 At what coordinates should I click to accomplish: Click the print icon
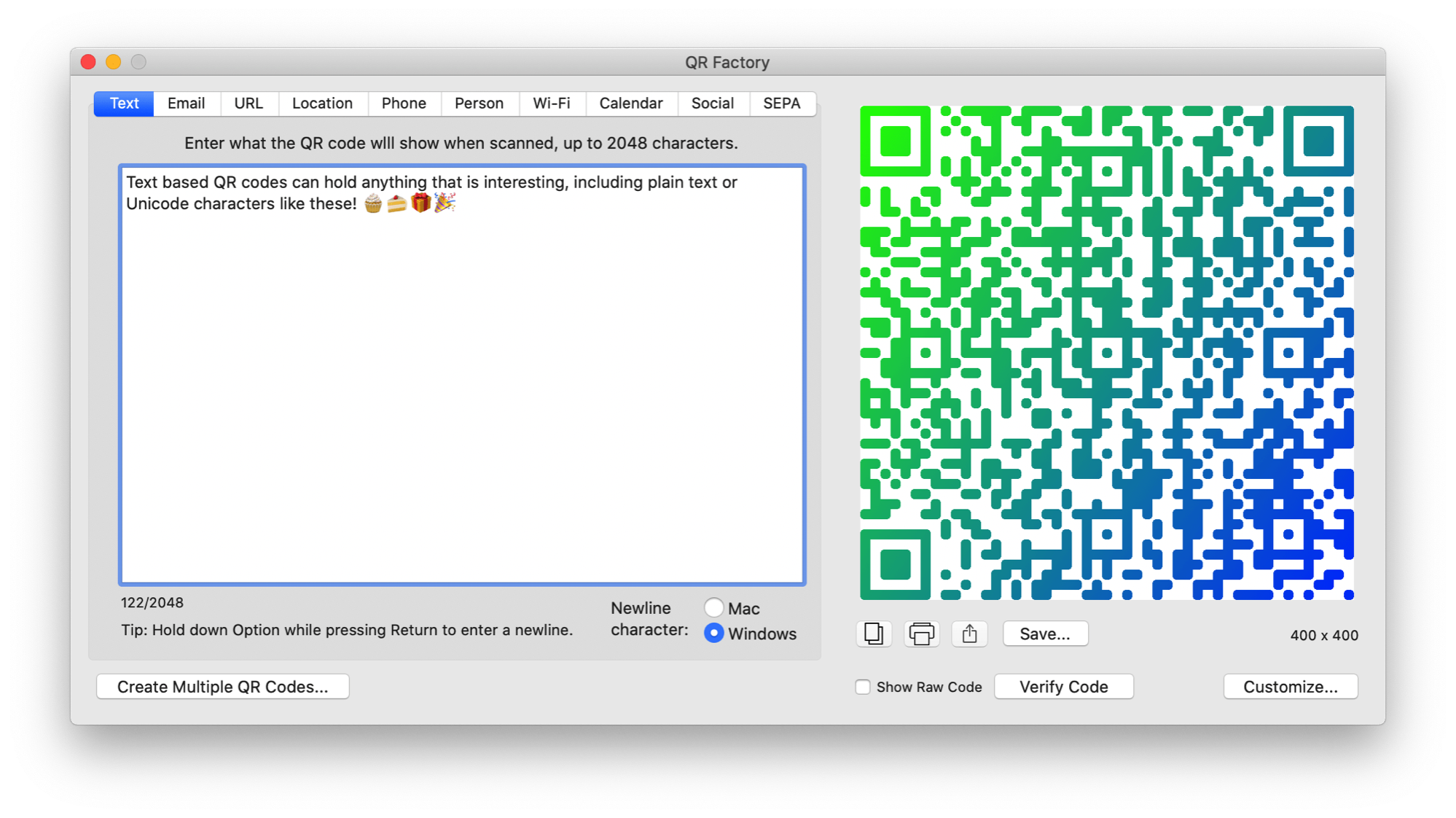click(x=920, y=634)
